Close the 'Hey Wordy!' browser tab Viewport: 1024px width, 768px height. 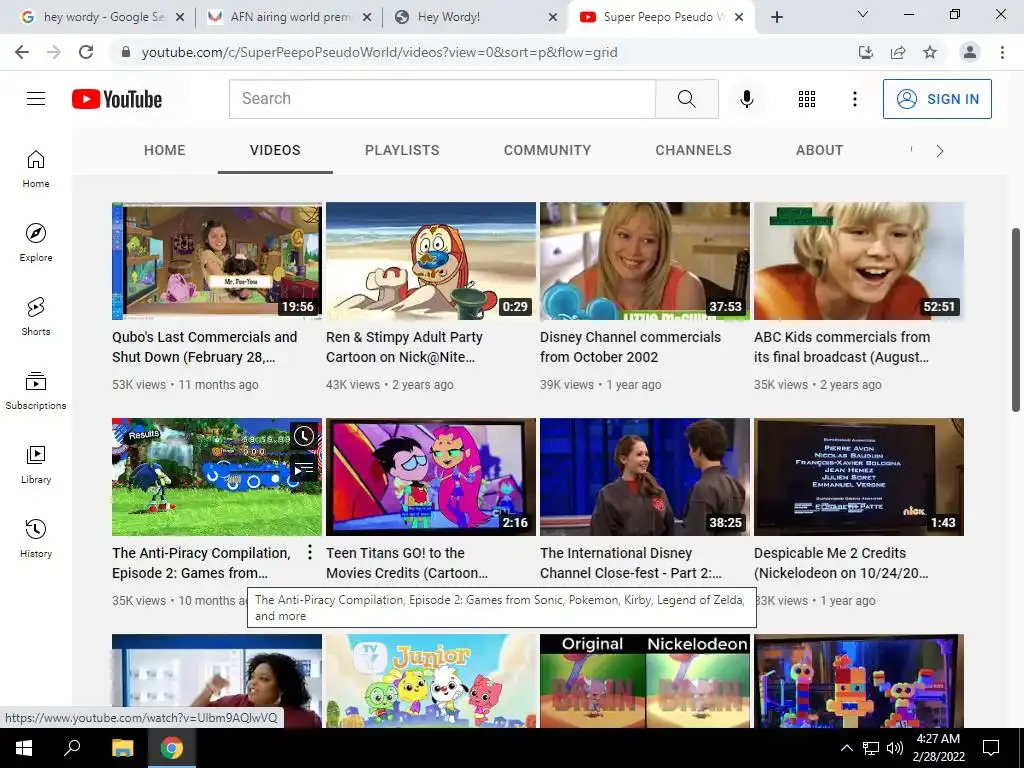click(553, 17)
